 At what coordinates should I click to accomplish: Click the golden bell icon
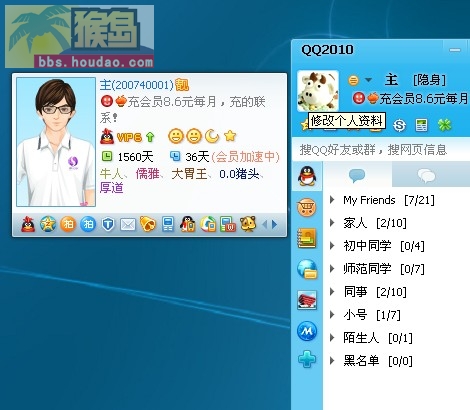pyautogui.click(x=148, y=224)
